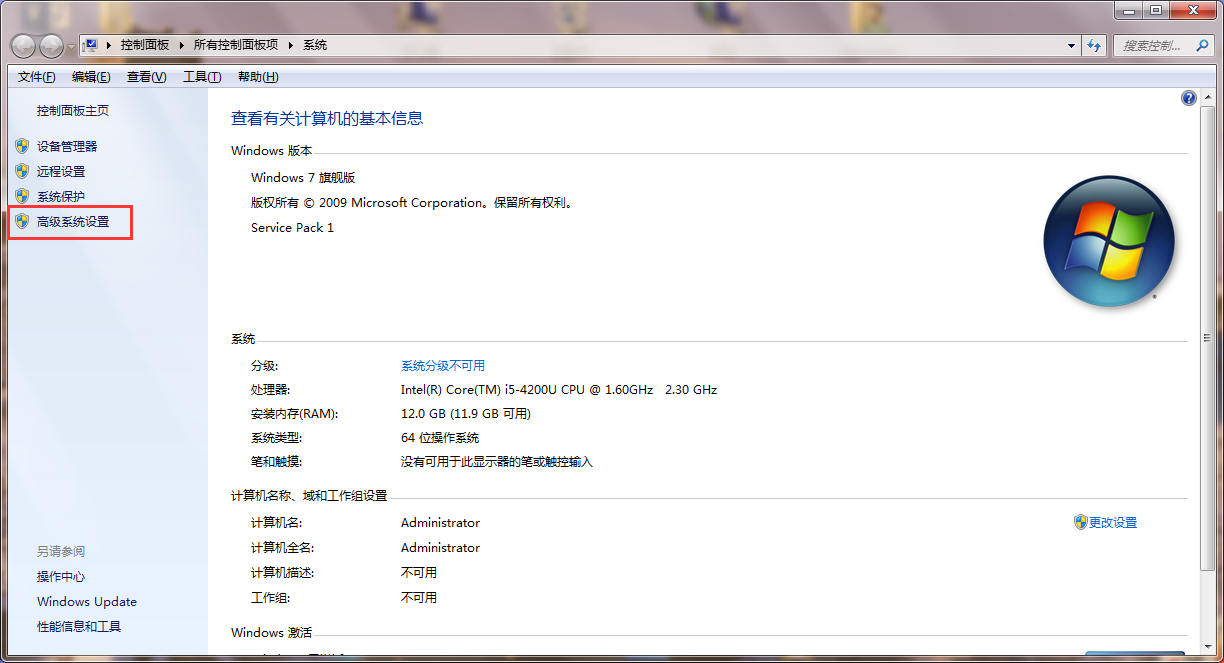Click the Windows logo image
The image size is (1224, 663).
[1109, 241]
